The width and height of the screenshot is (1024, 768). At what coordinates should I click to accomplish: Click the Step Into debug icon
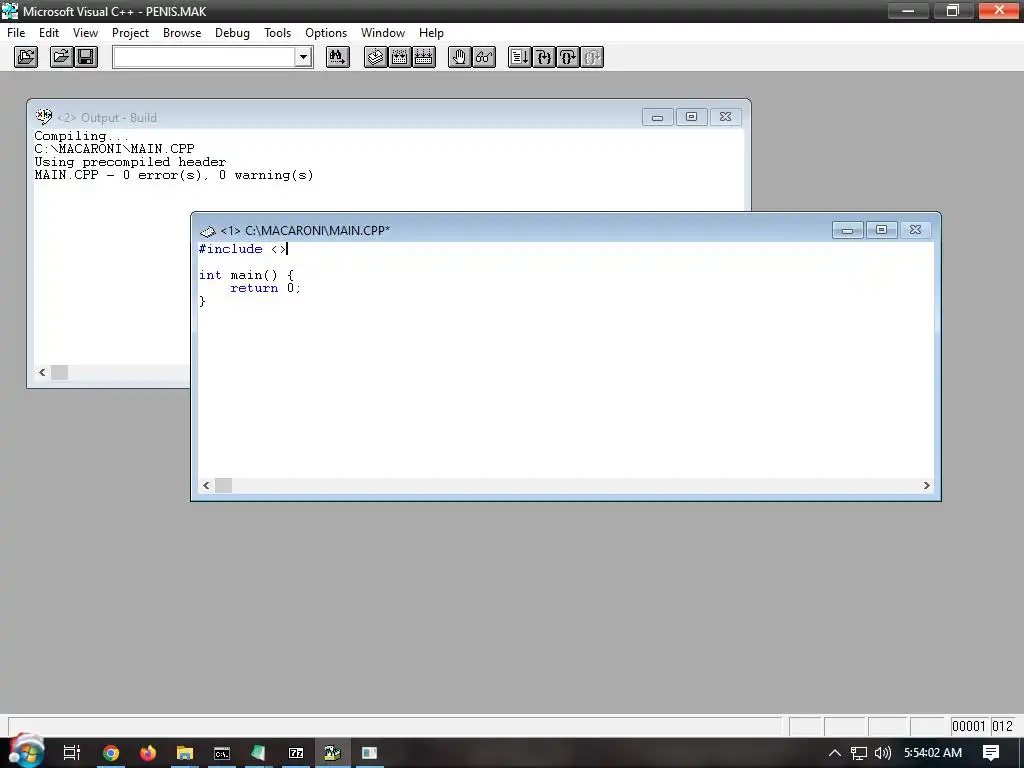544,57
